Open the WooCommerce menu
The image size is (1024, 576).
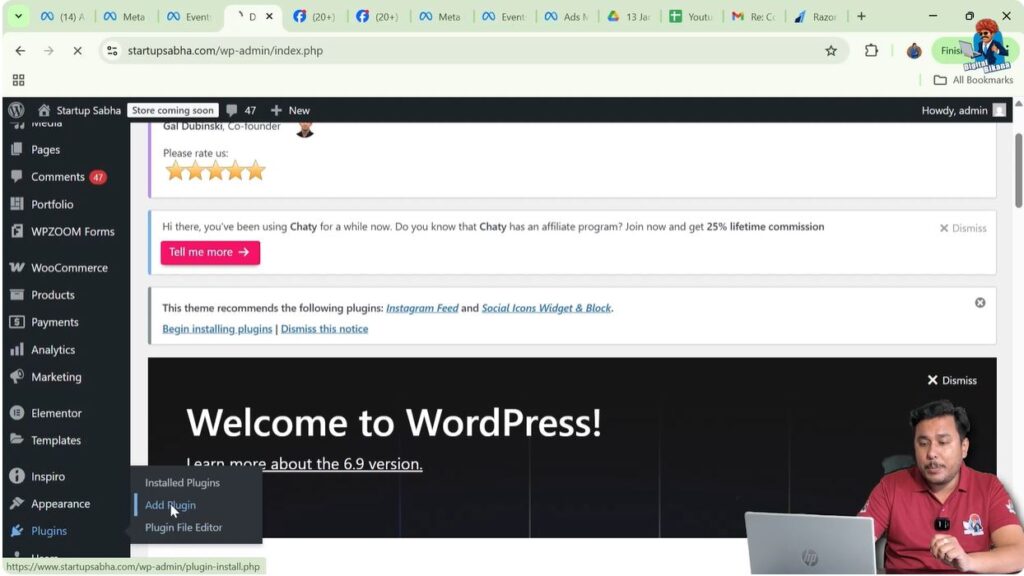click(69, 268)
